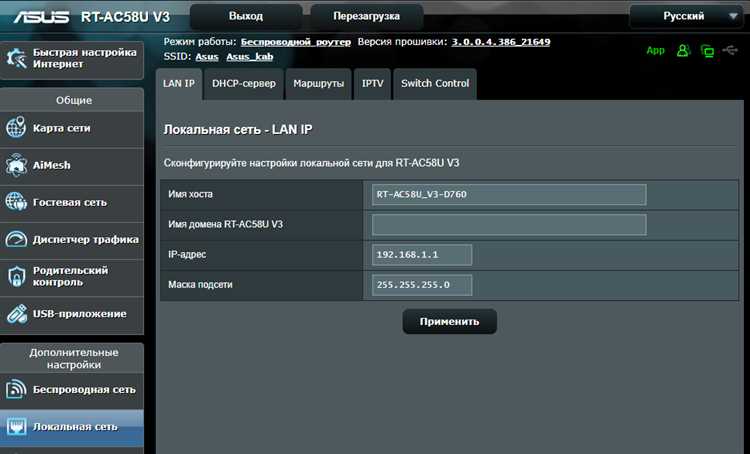Click the RT-AC58U V3 model name
Screen dimensions: 750x454
click(125, 17)
